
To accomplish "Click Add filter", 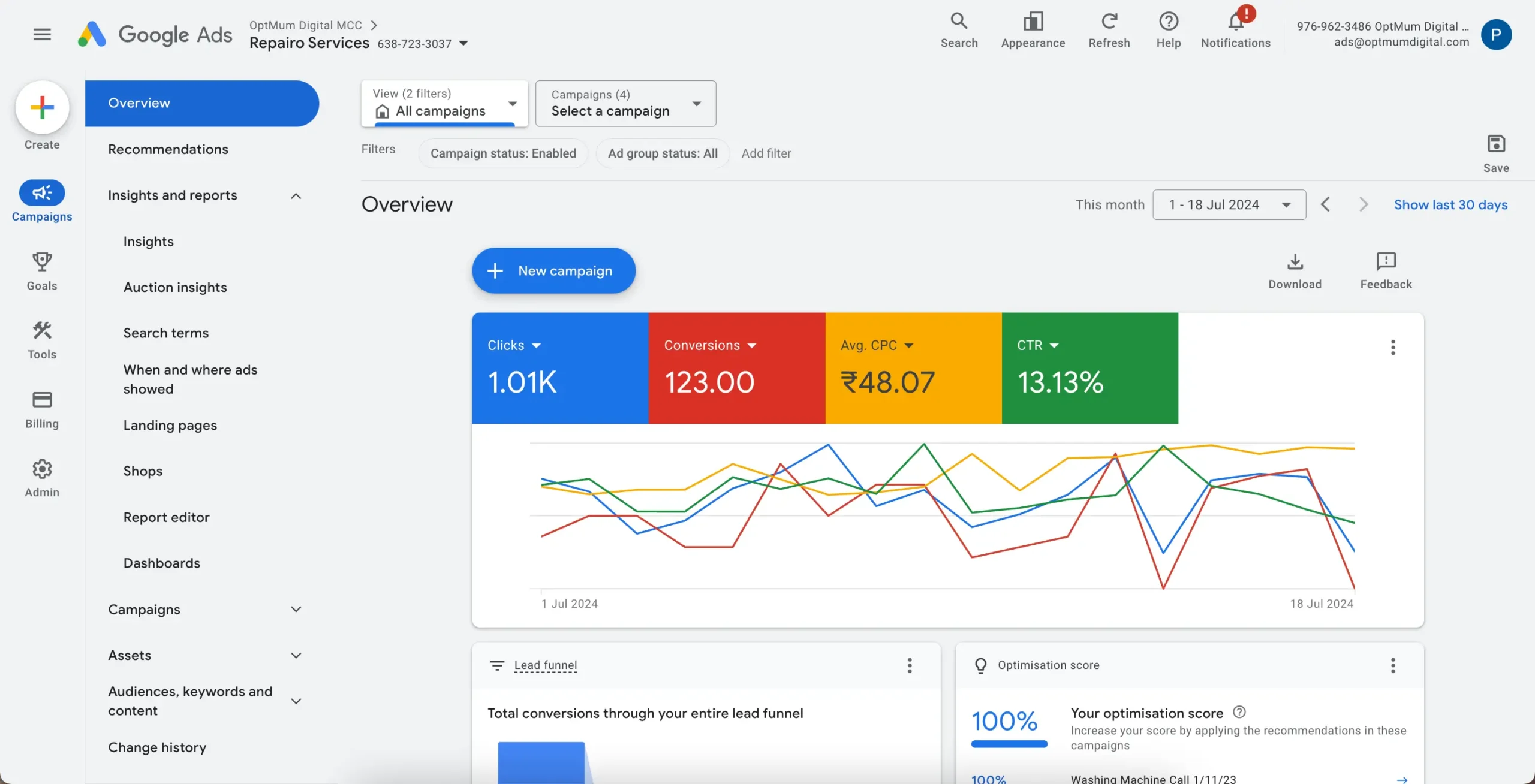I will click(766, 153).
